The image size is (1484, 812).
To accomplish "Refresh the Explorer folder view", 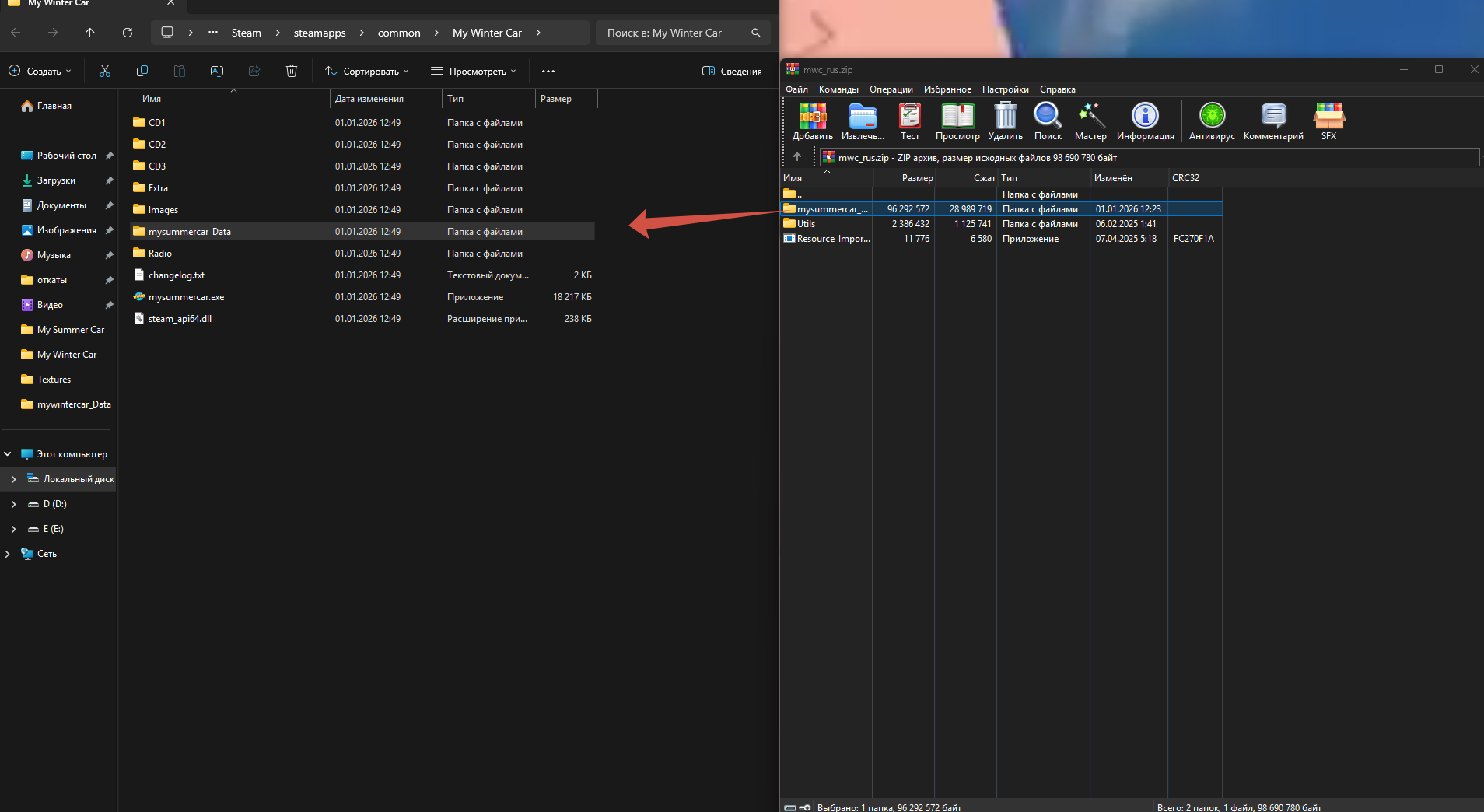I will point(128,33).
